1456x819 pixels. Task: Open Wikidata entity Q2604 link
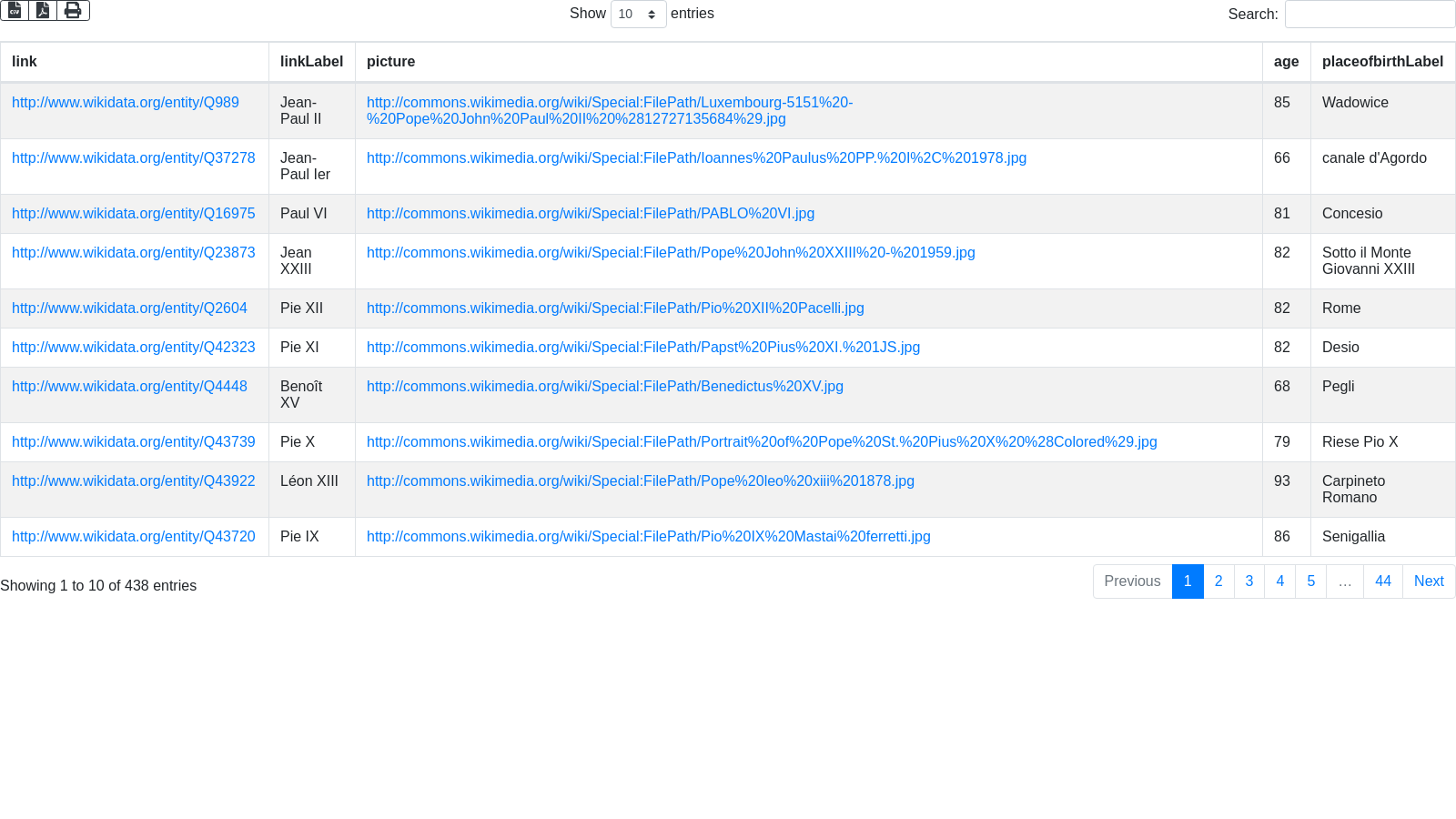[x=129, y=308]
